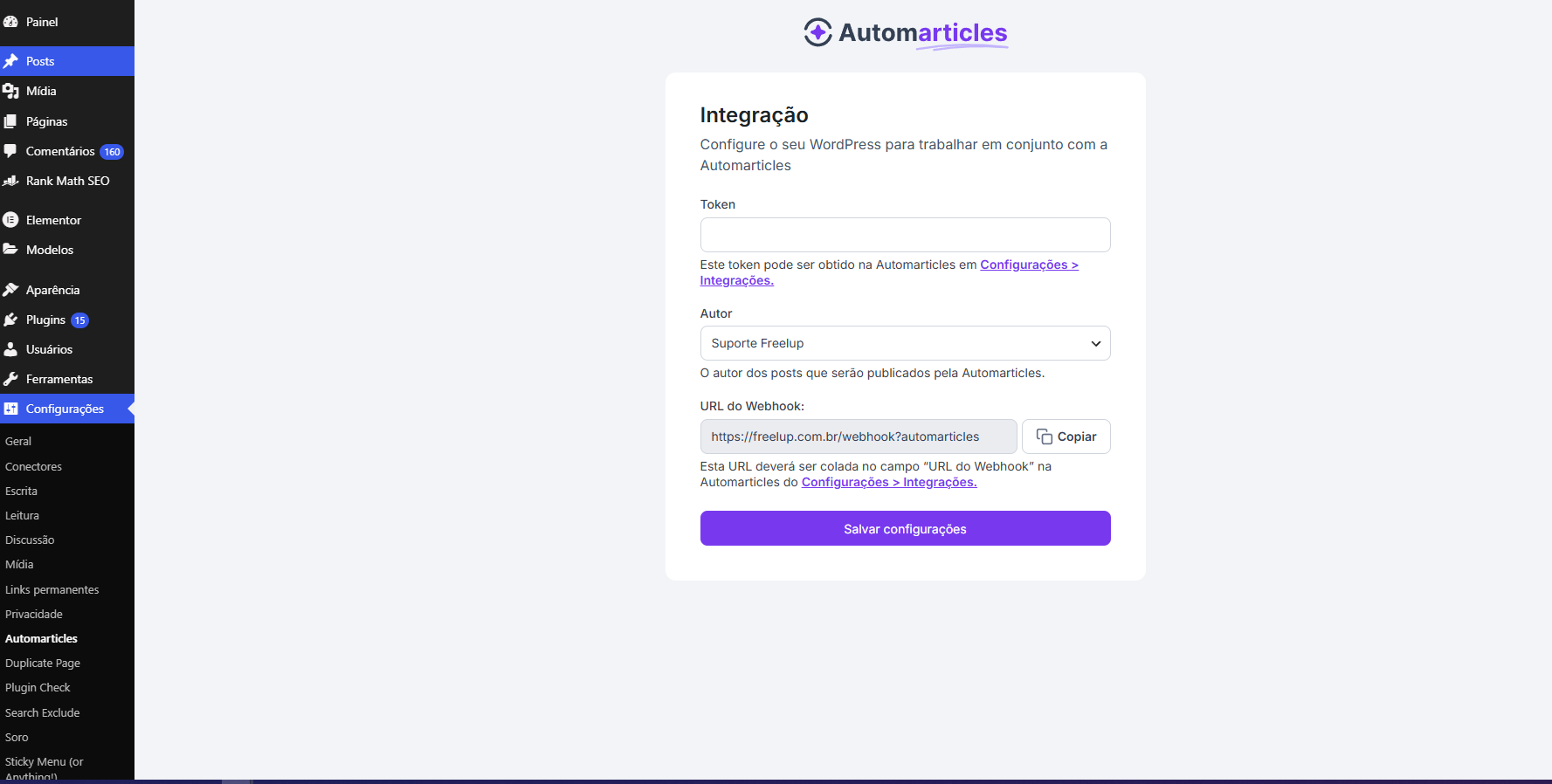Select the Links permanentes submenu item
The height and width of the screenshot is (784, 1552).
coord(52,589)
